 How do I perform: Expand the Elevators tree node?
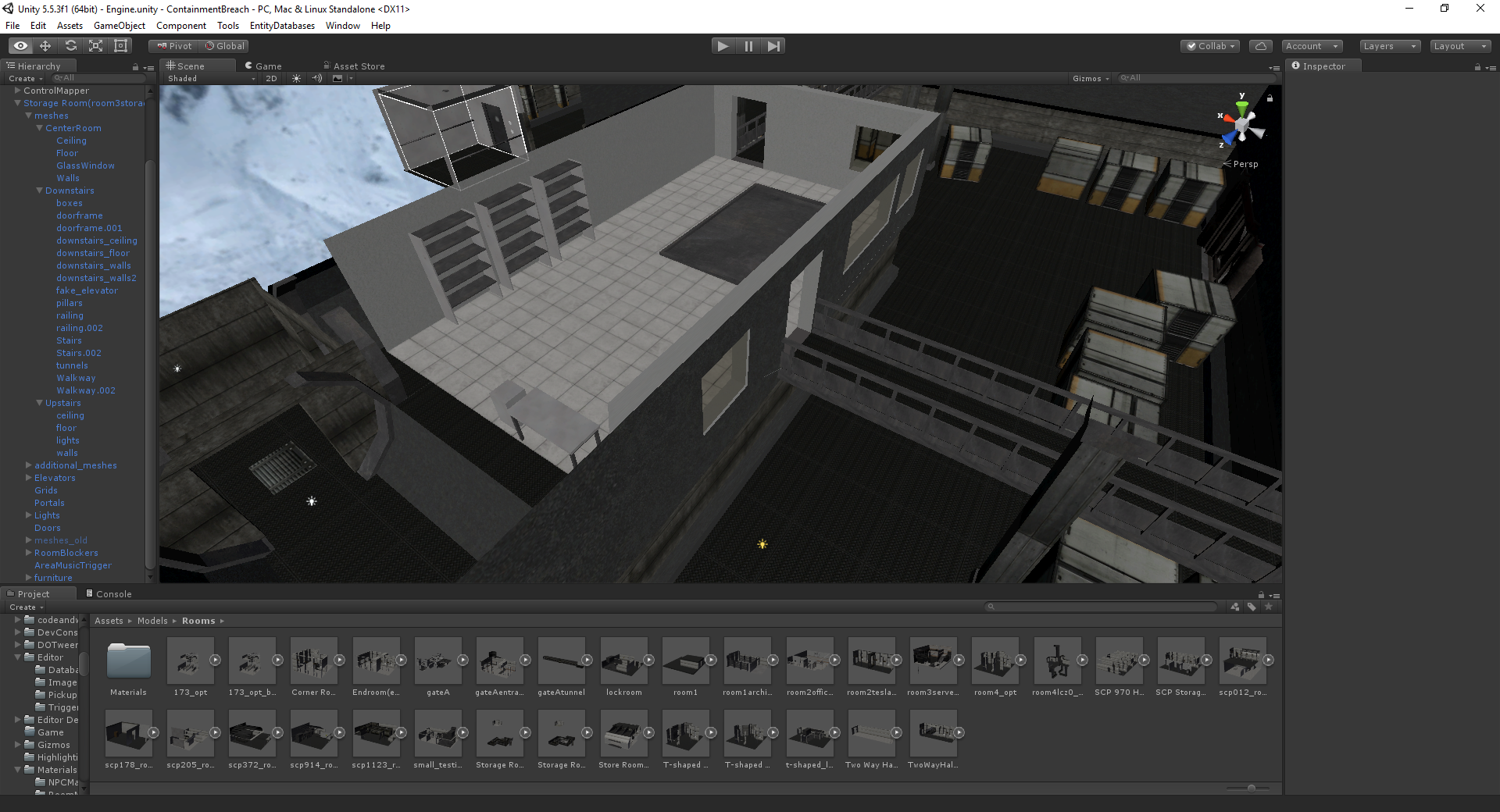(x=29, y=478)
